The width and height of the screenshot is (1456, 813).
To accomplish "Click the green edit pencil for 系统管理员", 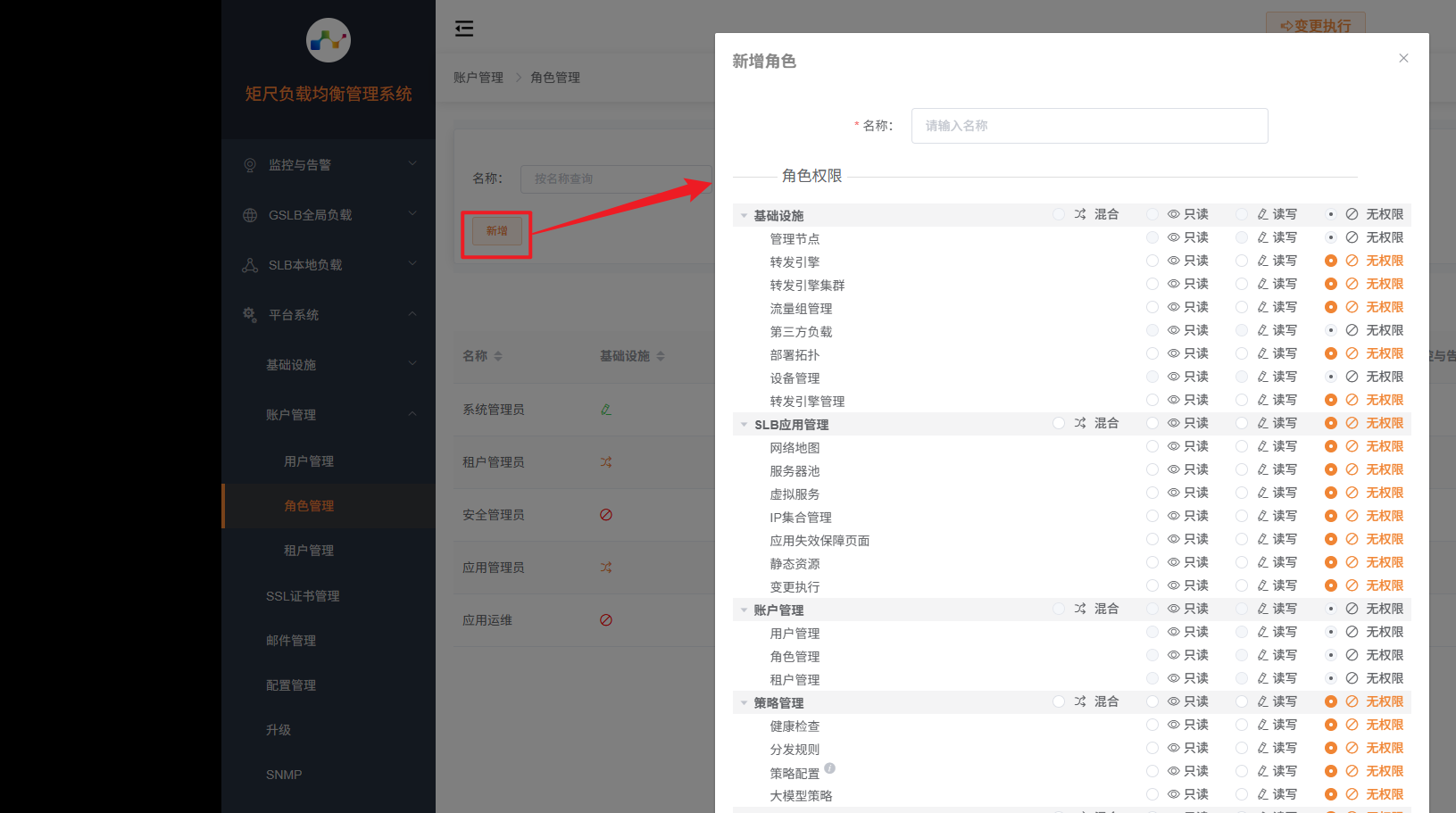I will 606,409.
